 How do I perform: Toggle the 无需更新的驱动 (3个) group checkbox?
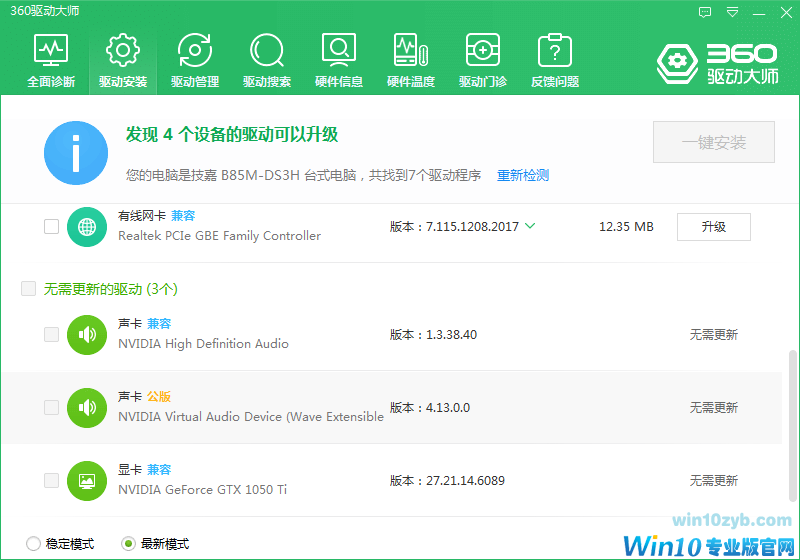(x=29, y=289)
